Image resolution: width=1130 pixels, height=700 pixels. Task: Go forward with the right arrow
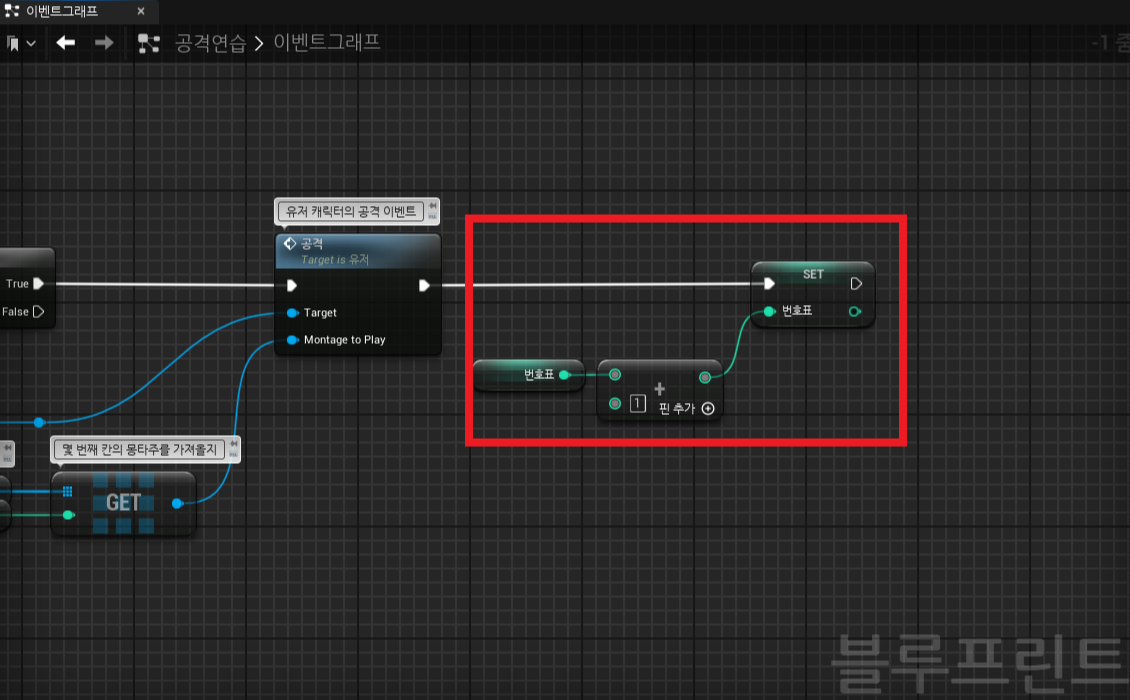104,43
